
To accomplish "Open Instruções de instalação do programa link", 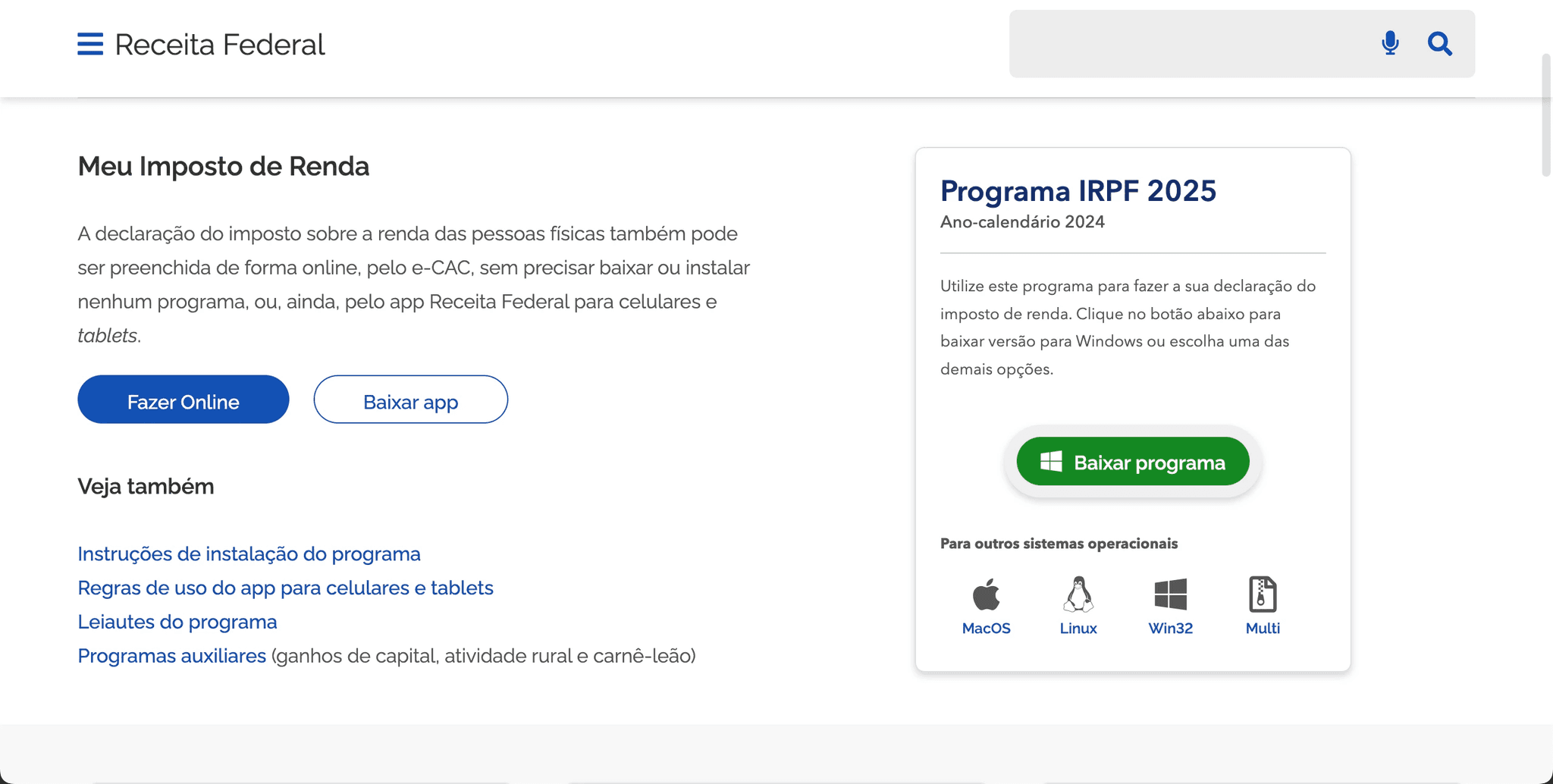I will coord(249,554).
